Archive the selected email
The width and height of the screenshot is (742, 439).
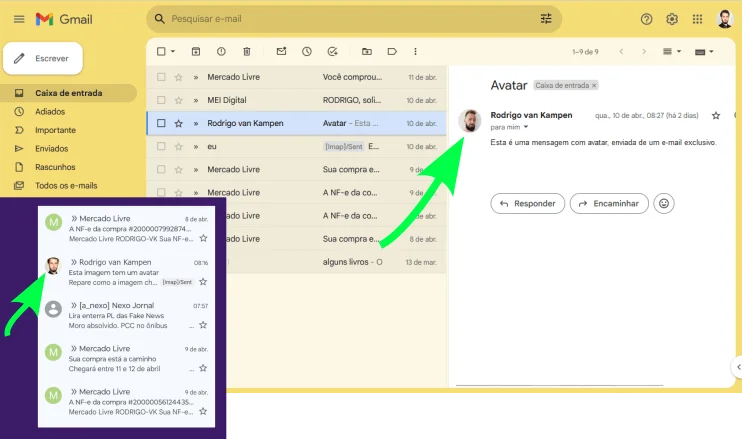click(x=196, y=52)
